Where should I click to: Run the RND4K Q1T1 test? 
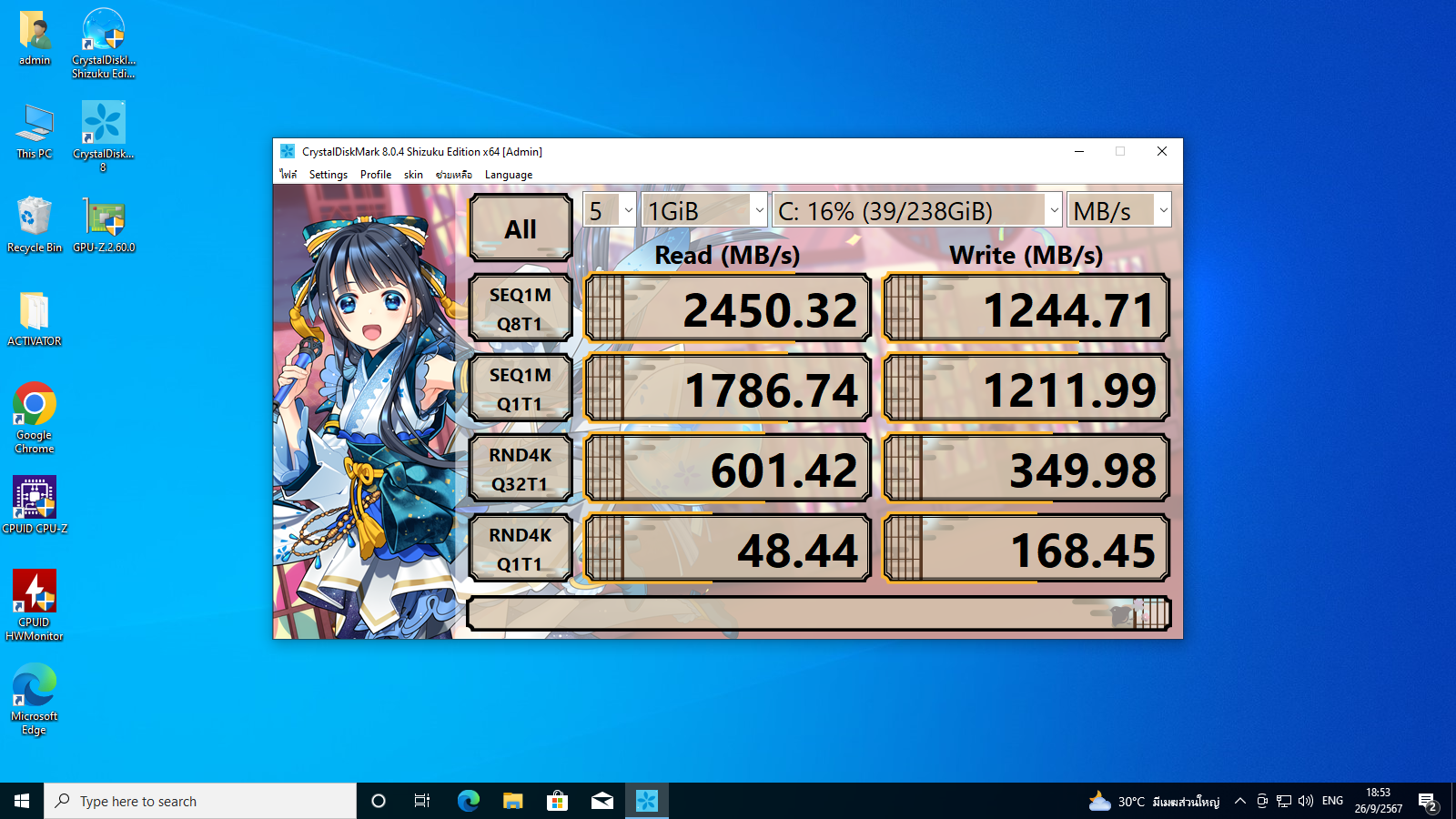click(521, 549)
